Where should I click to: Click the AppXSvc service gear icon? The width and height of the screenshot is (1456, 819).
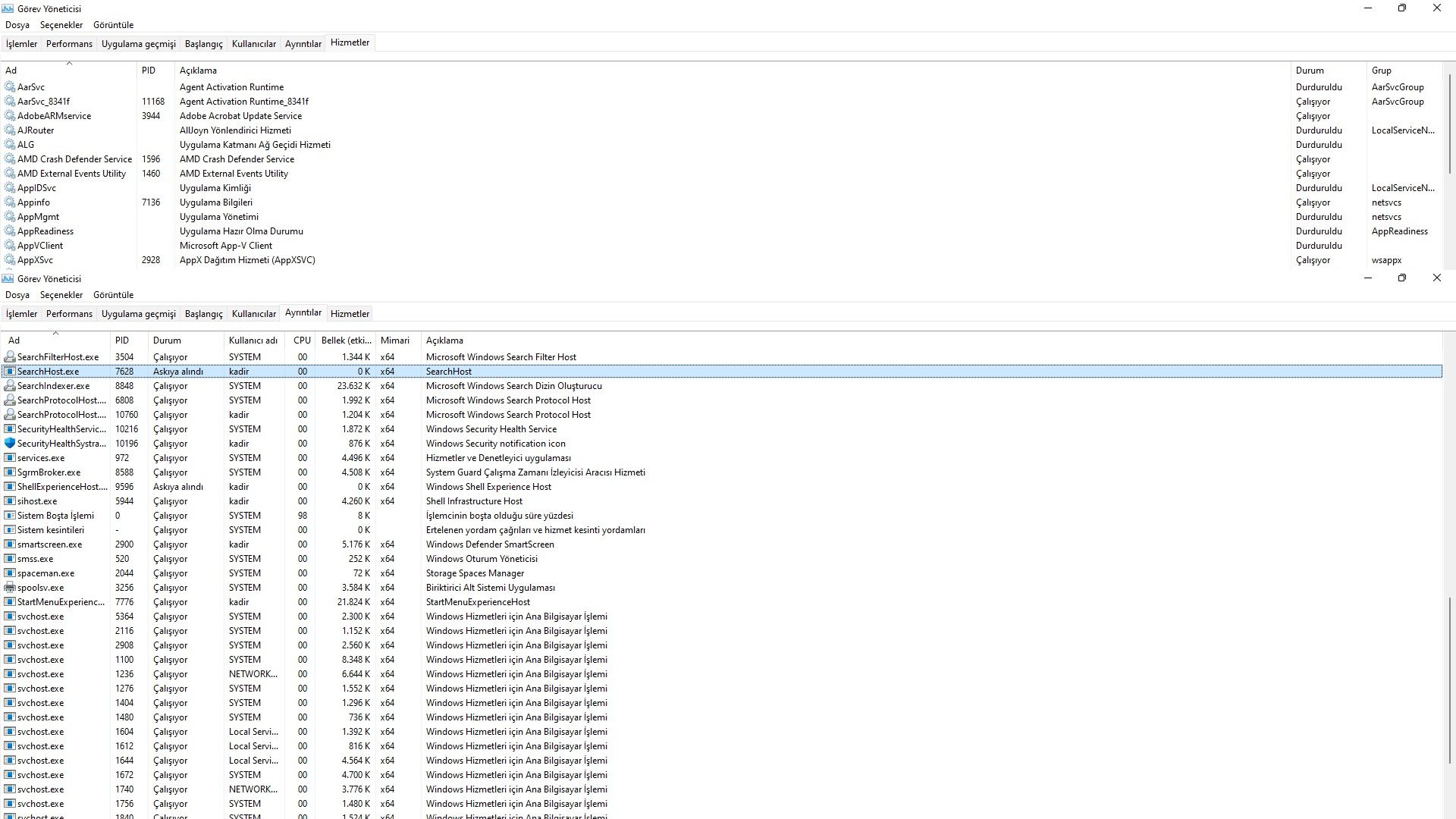coord(10,260)
